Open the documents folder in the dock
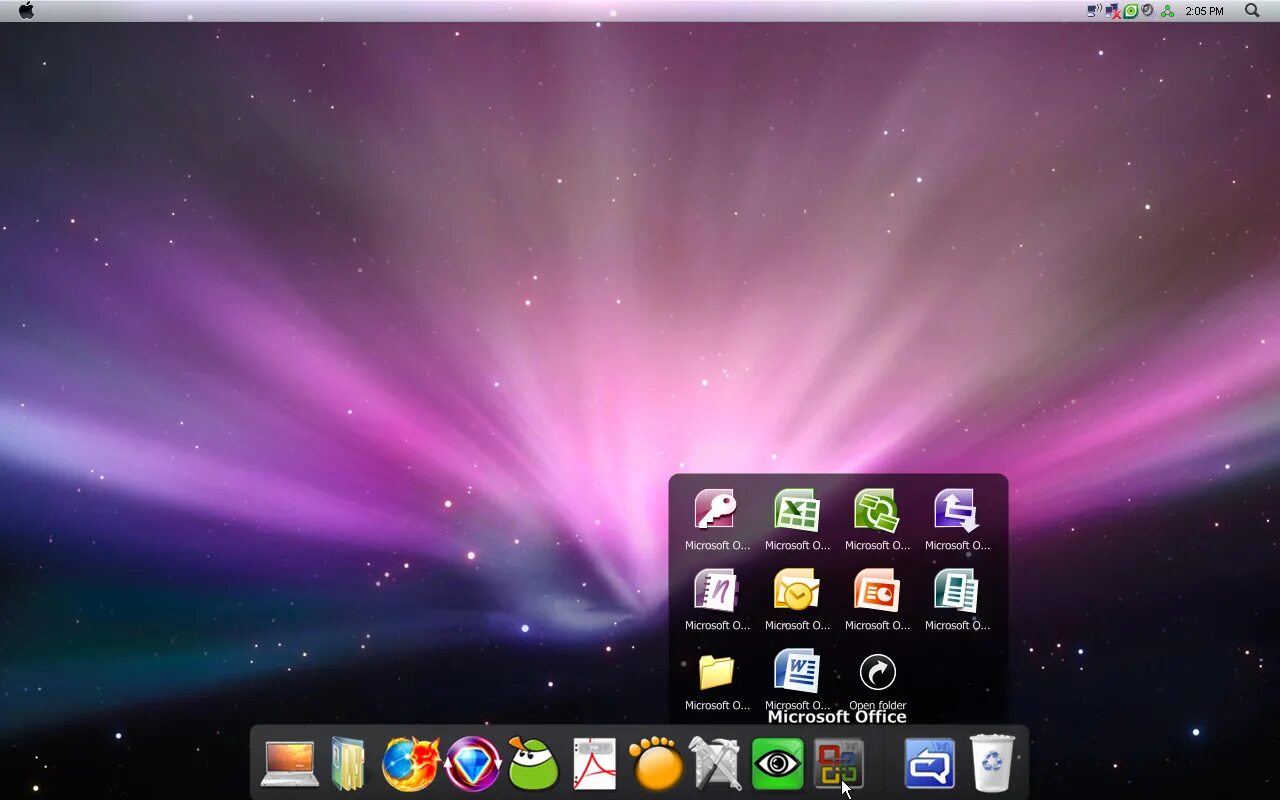Image resolution: width=1280 pixels, height=800 pixels. coord(348,764)
